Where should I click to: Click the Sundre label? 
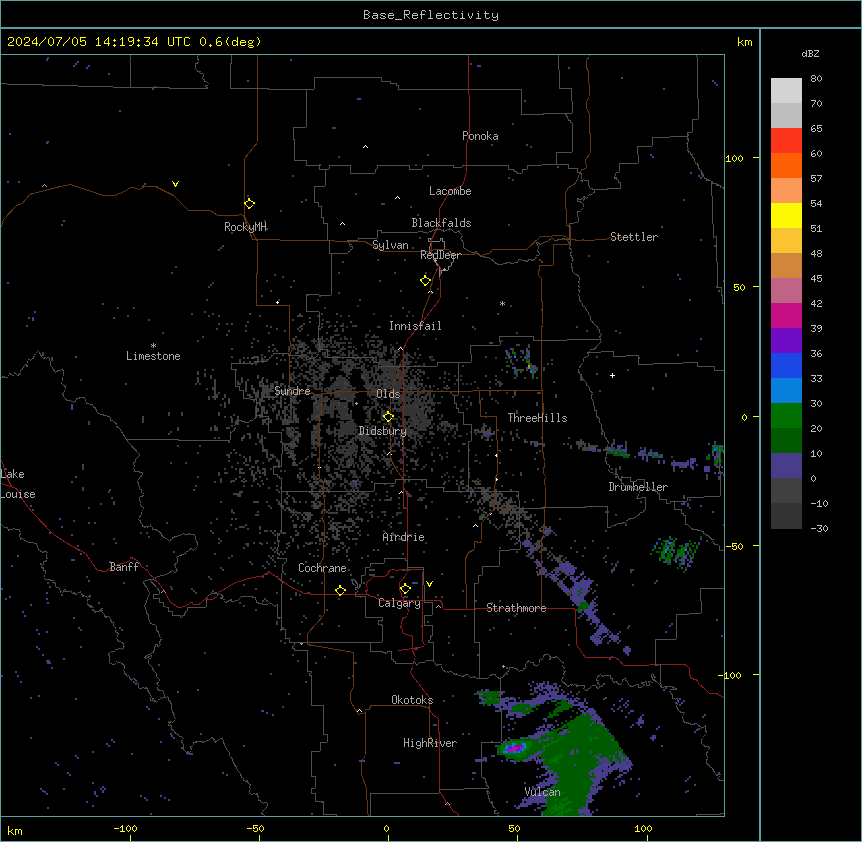[292, 391]
